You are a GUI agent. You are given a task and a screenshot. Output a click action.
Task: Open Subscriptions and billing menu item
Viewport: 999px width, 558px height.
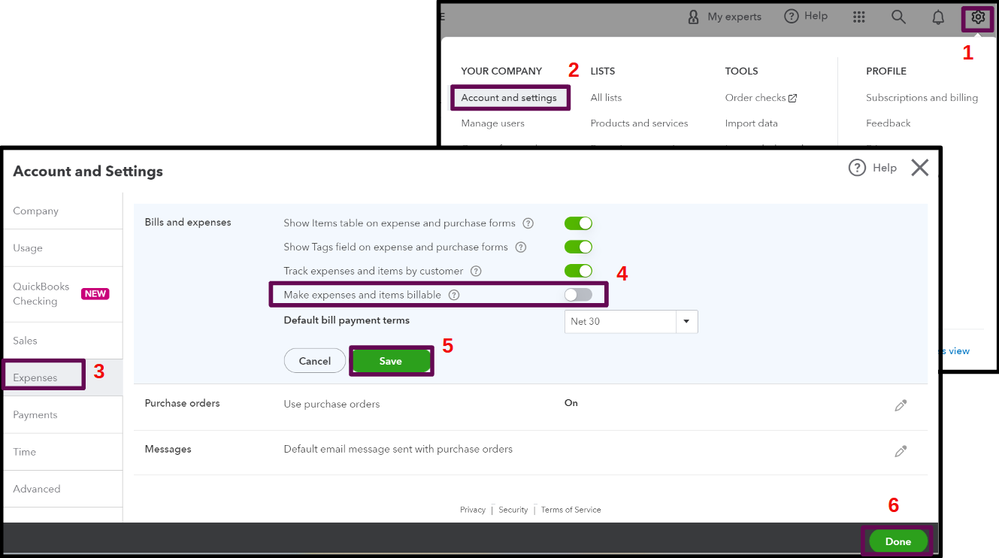(921, 97)
